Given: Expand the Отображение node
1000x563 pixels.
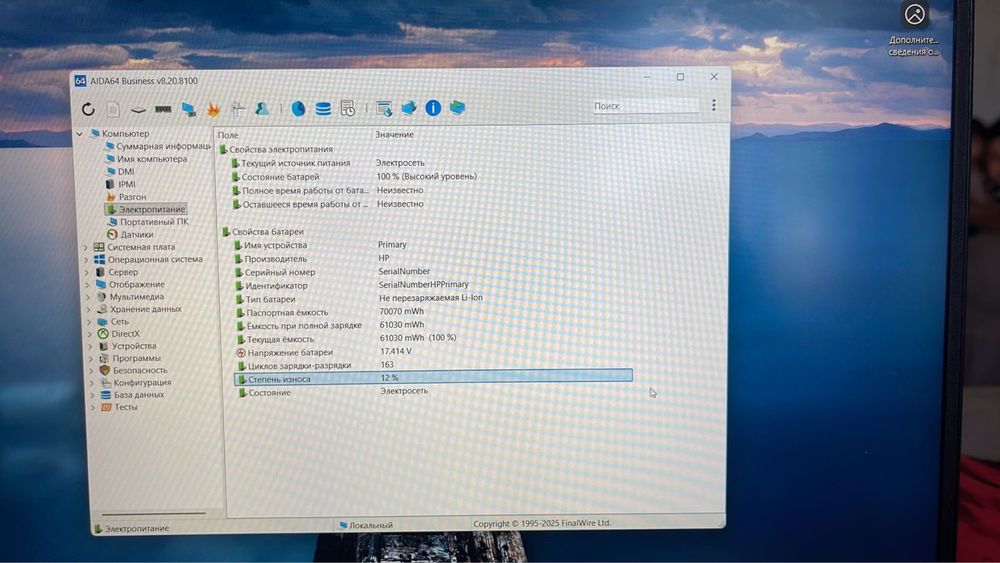Looking at the screenshot, I should 88,285.
